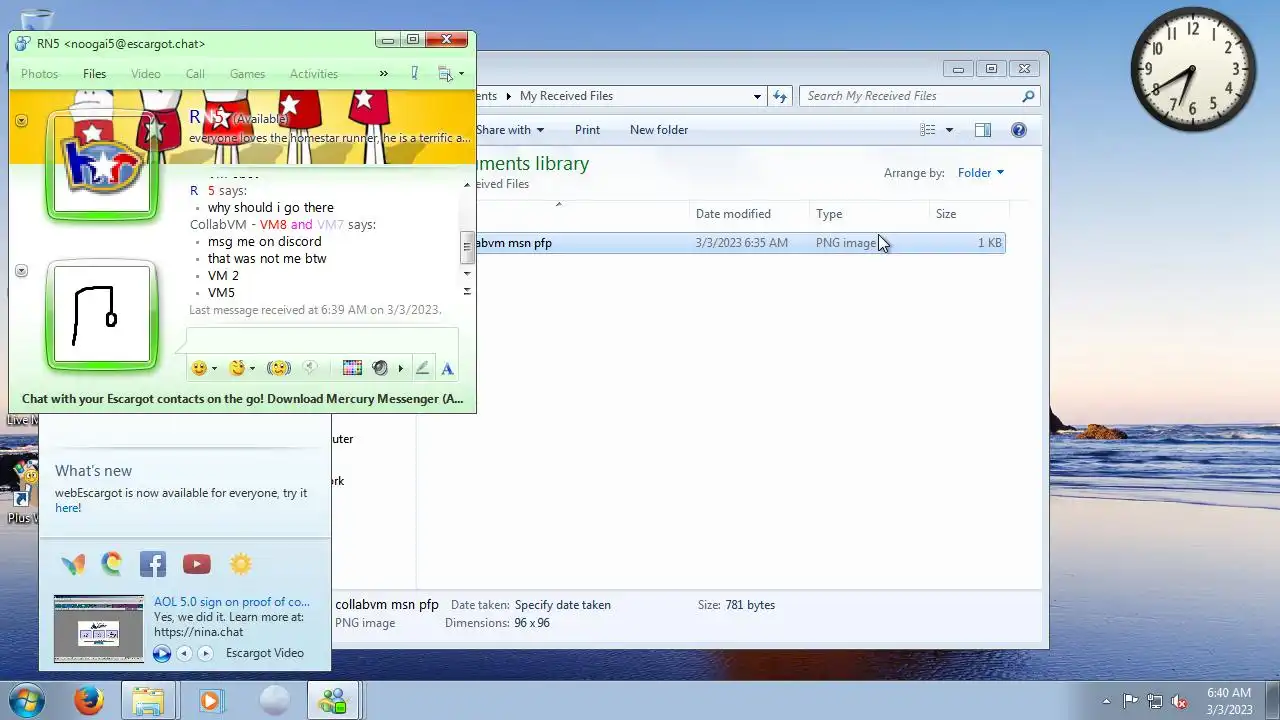
Task: Click Print in Explorer toolbar
Action: pyautogui.click(x=587, y=130)
